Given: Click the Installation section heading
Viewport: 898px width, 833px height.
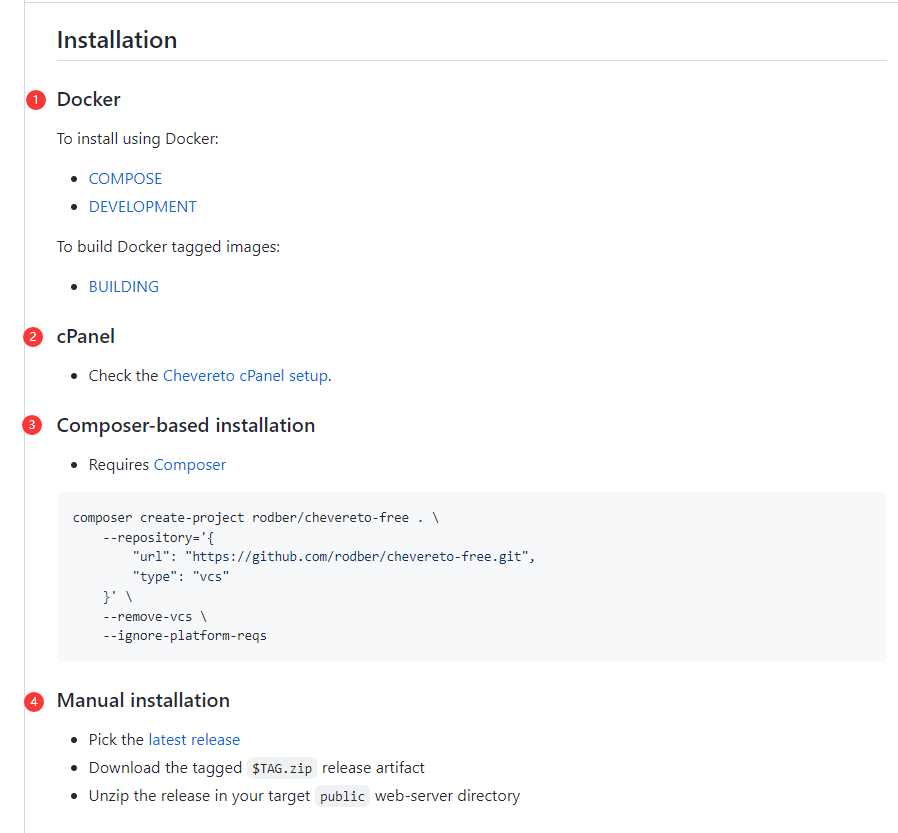Looking at the screenshot, I should point(117,40).
